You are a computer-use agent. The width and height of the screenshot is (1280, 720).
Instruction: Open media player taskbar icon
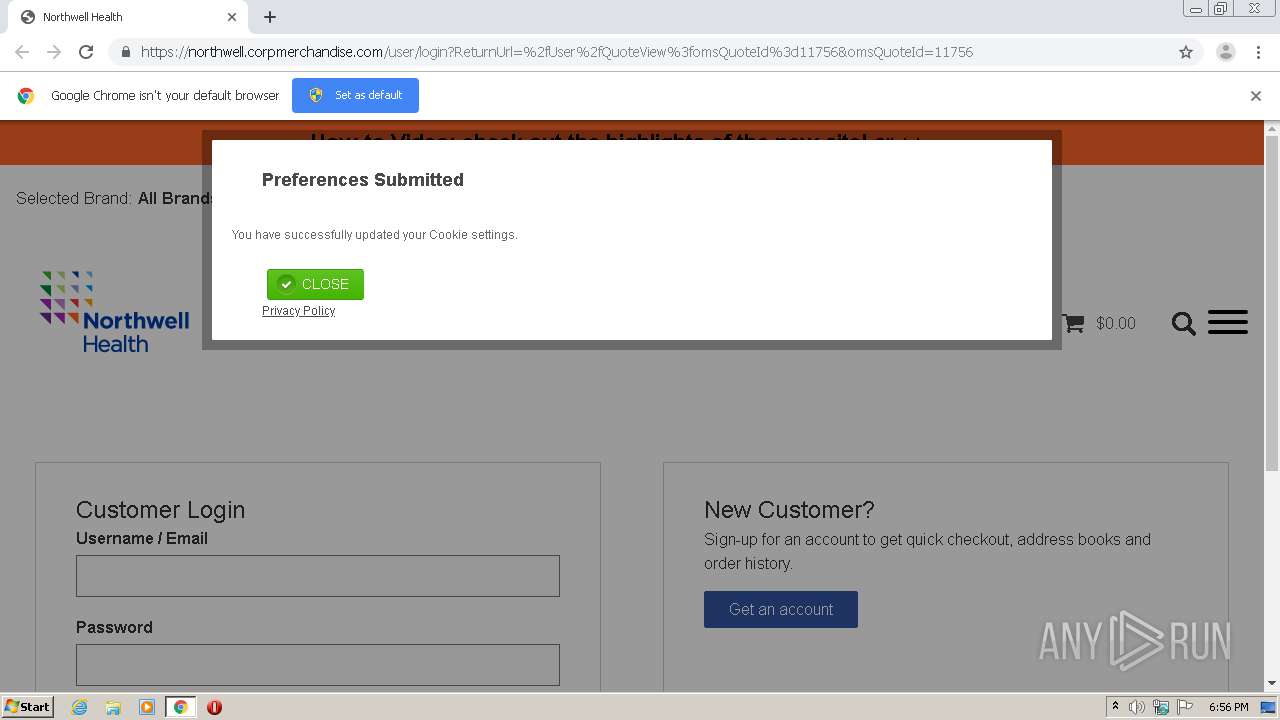[147, 707]
